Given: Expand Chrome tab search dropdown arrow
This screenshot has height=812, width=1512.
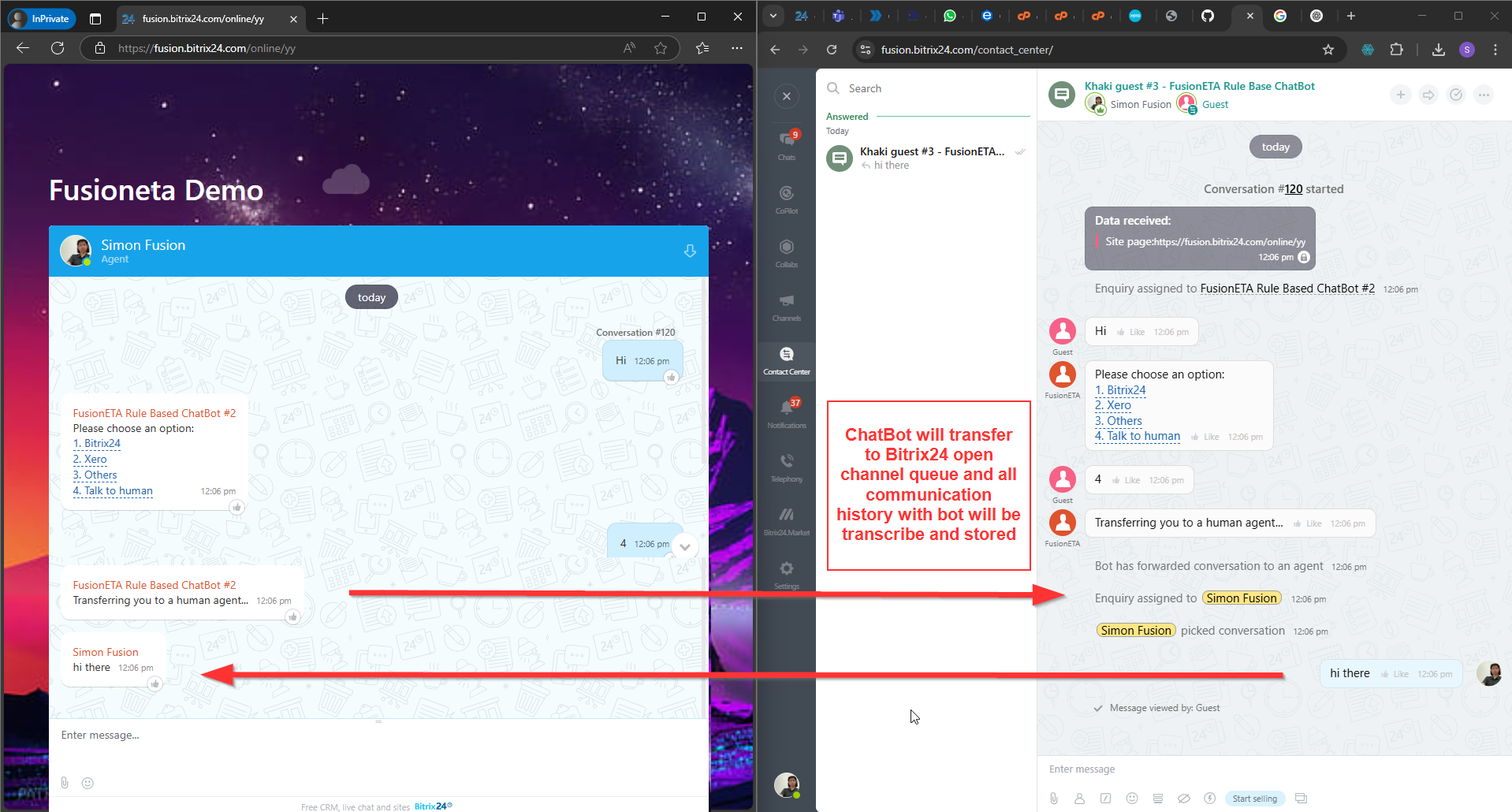Looking at the screenshot, I should click(x=773, y=16).
